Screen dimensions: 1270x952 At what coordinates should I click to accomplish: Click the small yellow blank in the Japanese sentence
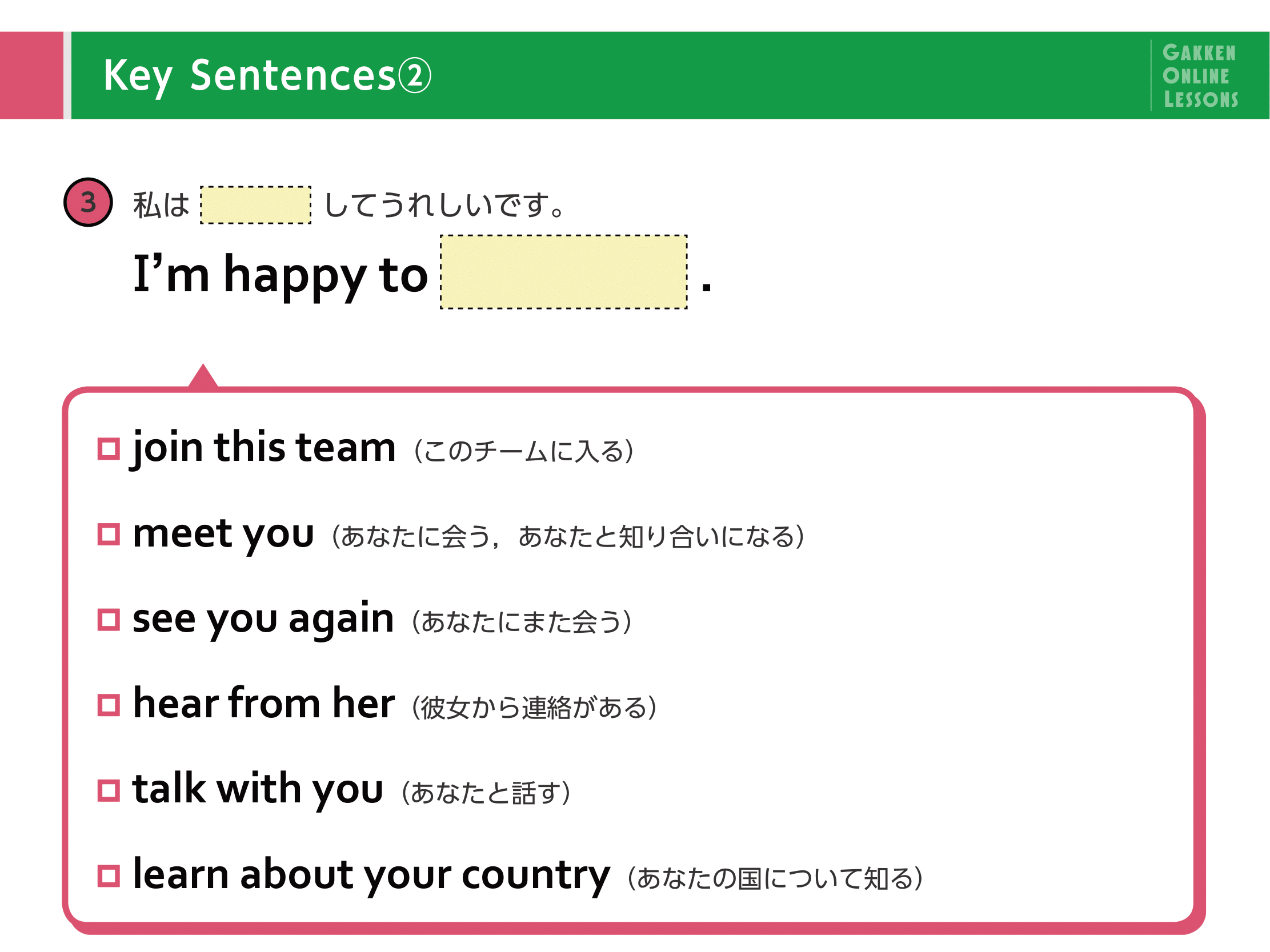click(x=255, y=205)
